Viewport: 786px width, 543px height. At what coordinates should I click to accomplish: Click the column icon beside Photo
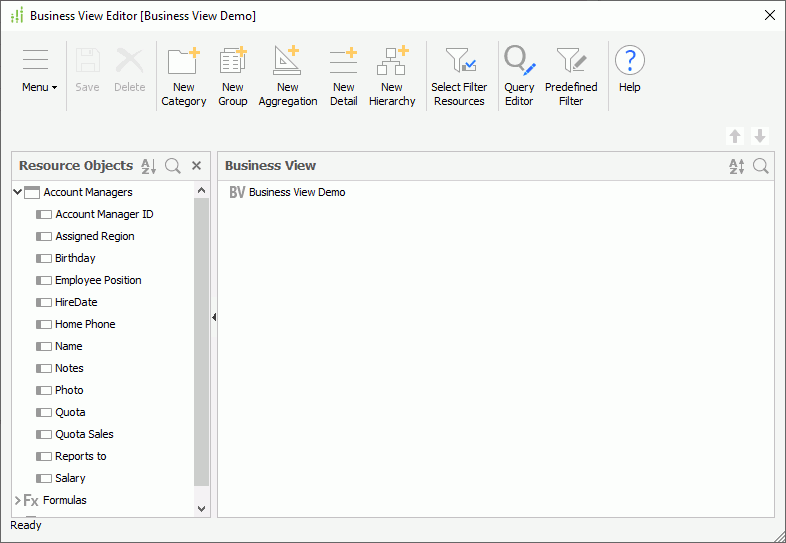(x=44, y=391)
